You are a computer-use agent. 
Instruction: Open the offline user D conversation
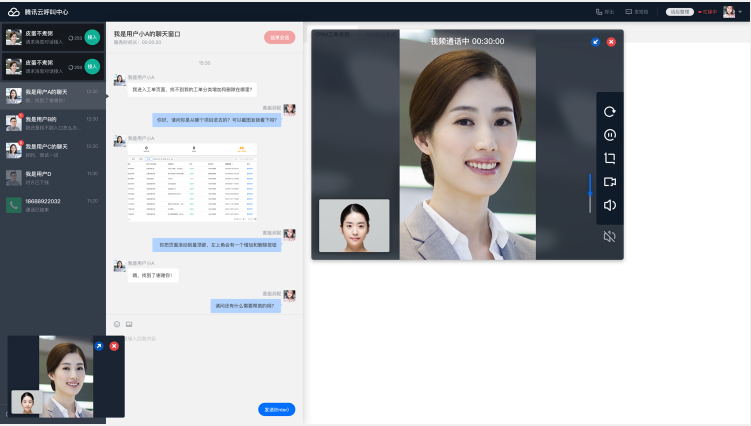click(x=53, y=178)
